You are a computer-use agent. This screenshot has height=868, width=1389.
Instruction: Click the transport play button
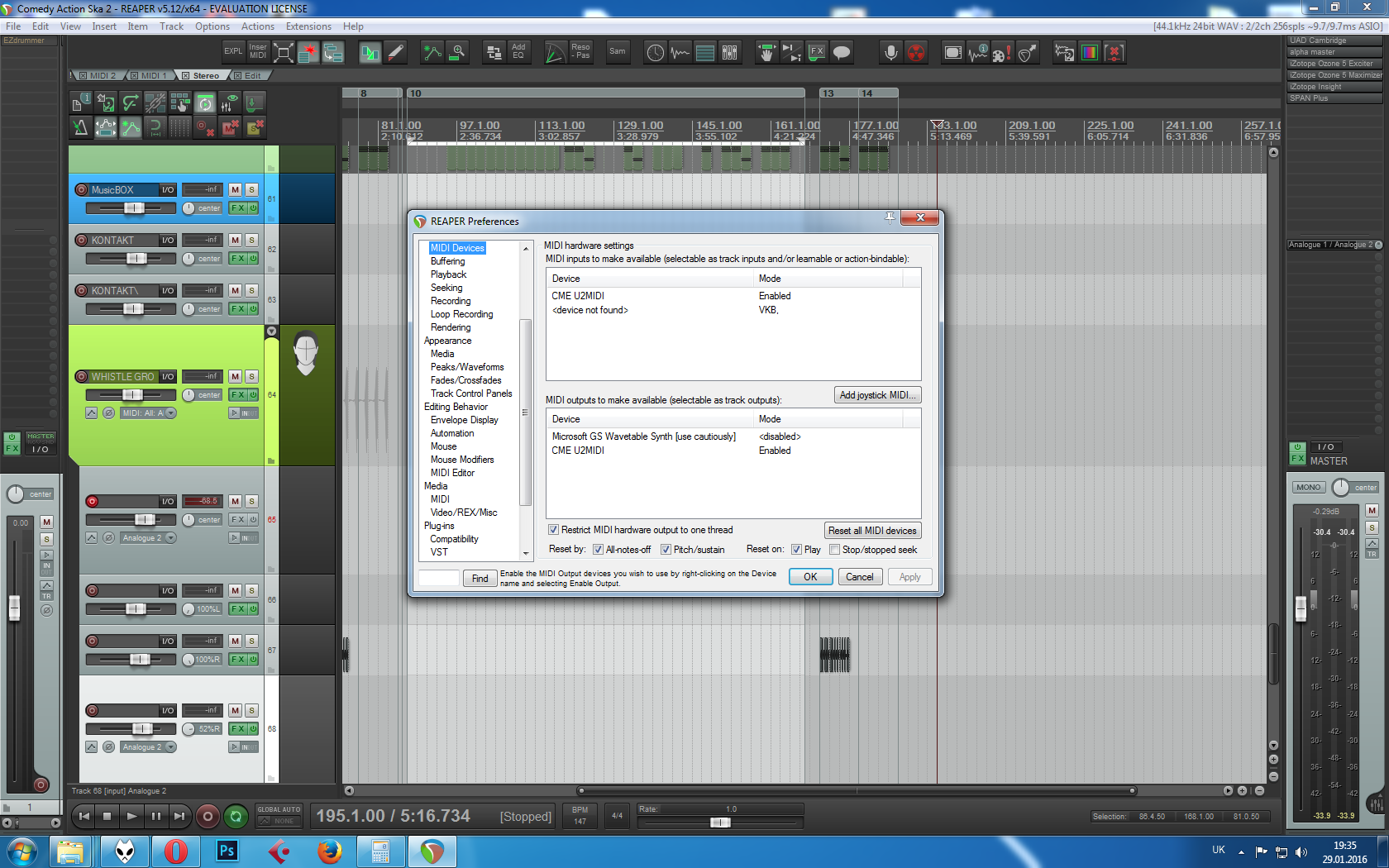click(131, 817)
